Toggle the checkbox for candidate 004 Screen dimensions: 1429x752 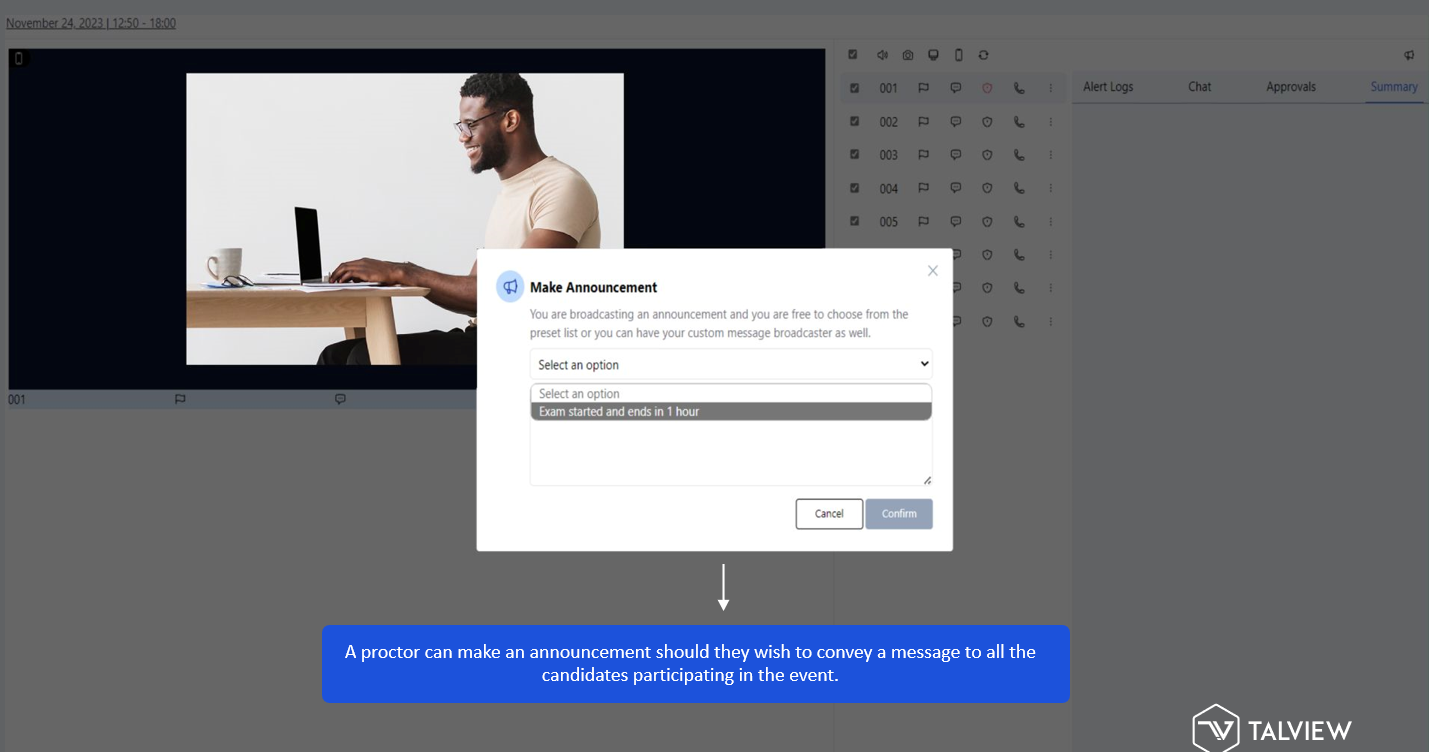[854, 188]
